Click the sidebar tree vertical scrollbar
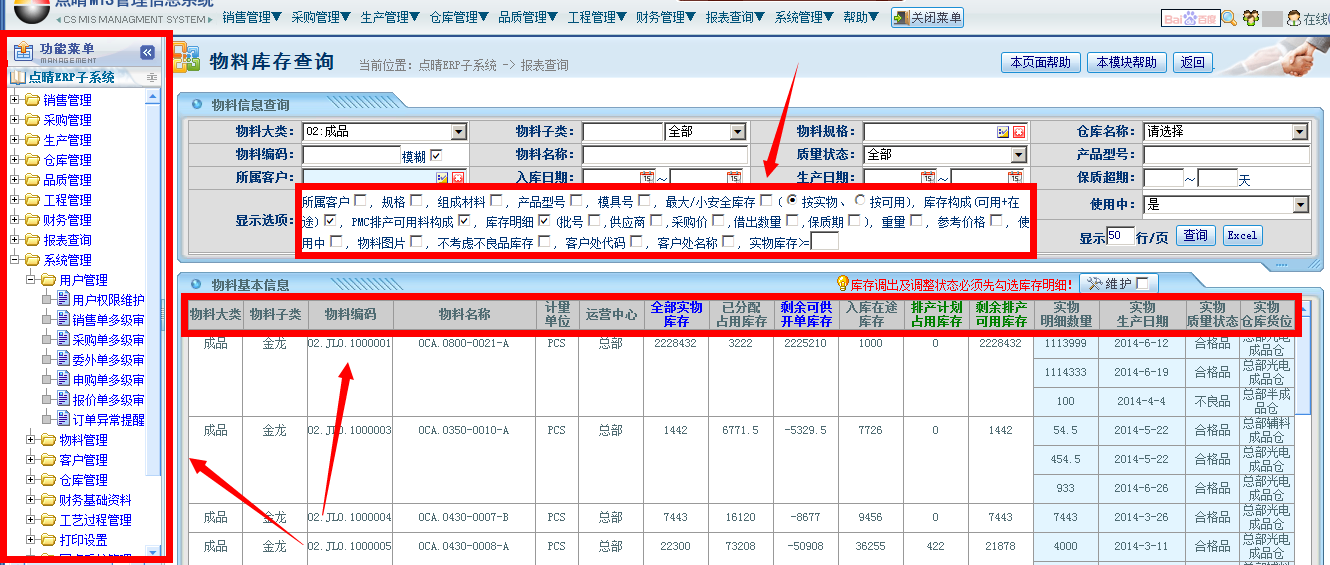The image size is (1330, 565). click(x=153, y=300)
